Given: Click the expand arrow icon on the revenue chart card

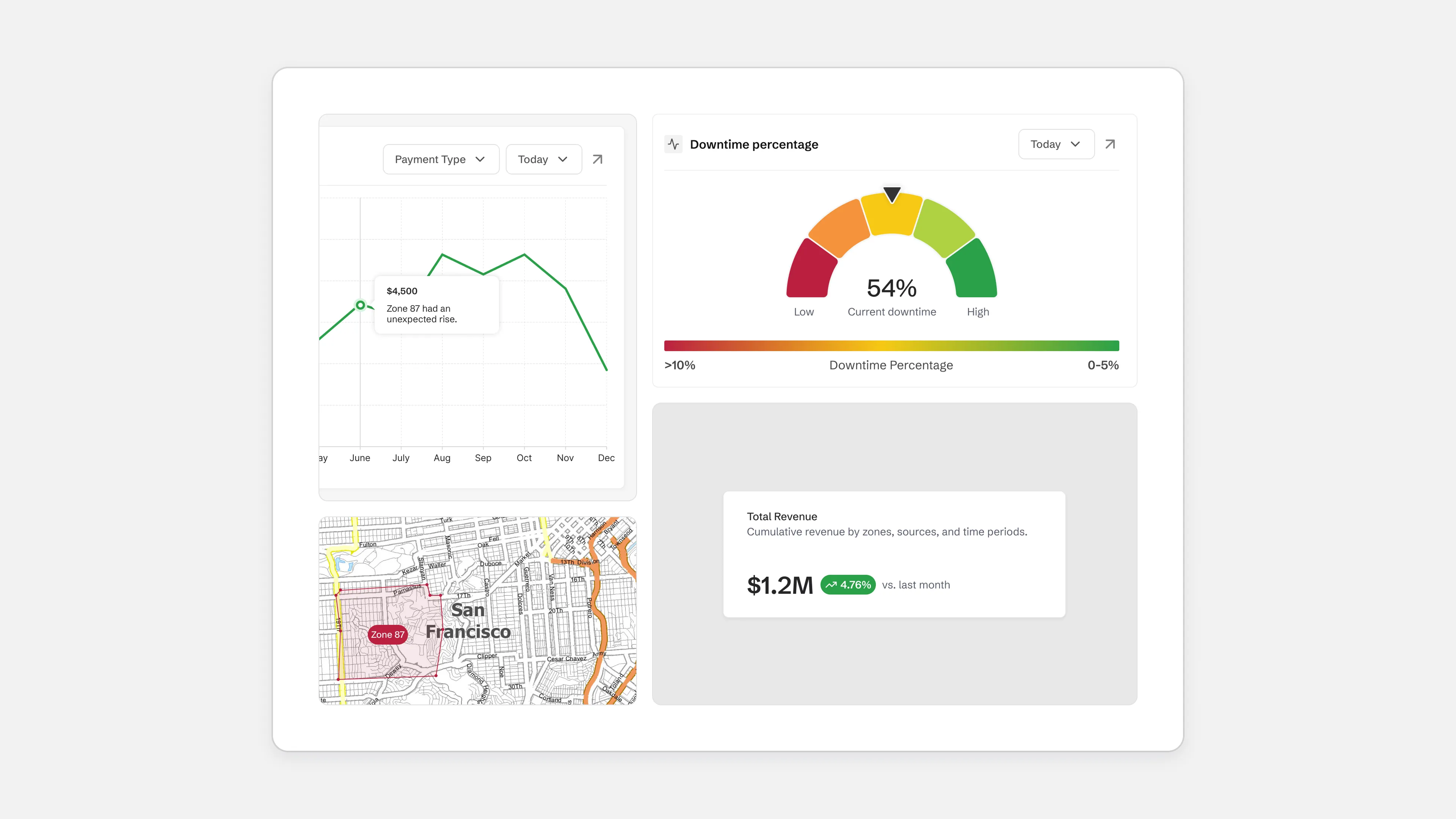Looking at the screenshot, I should click(x=598, y=159).
